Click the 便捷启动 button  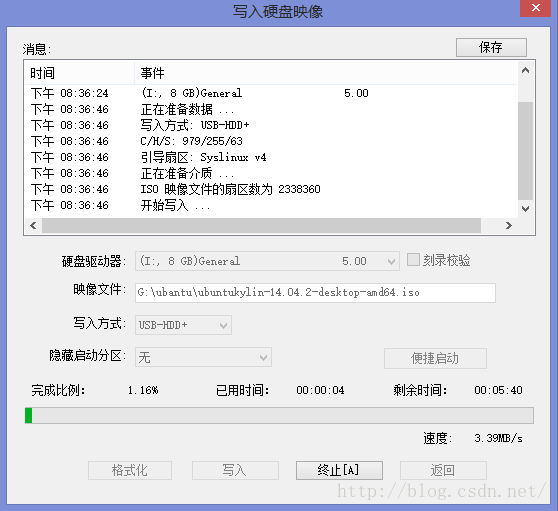435,358
